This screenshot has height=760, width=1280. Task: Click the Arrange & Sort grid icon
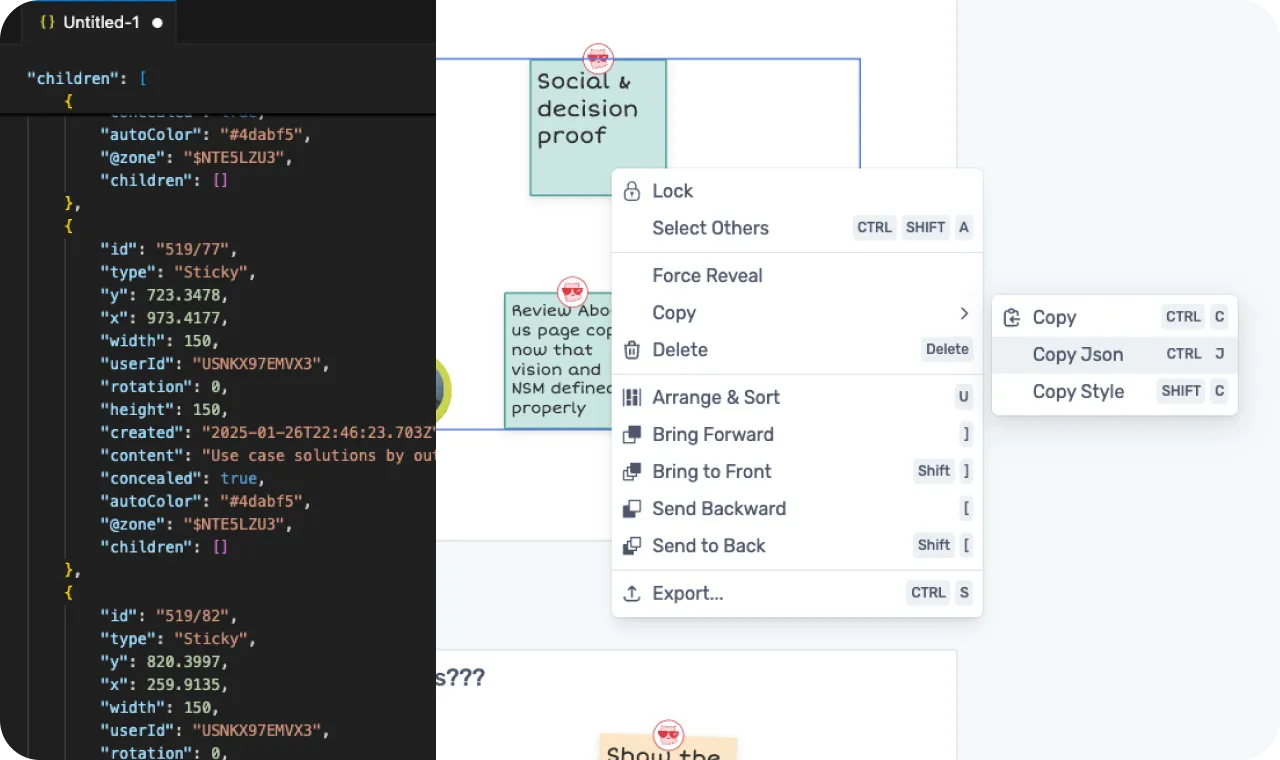tap(631, 397)
